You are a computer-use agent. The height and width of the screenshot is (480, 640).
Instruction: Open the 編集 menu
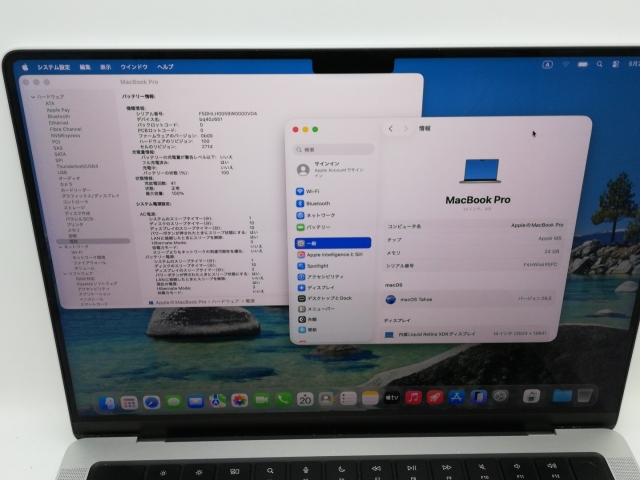[x=85, y=67]
